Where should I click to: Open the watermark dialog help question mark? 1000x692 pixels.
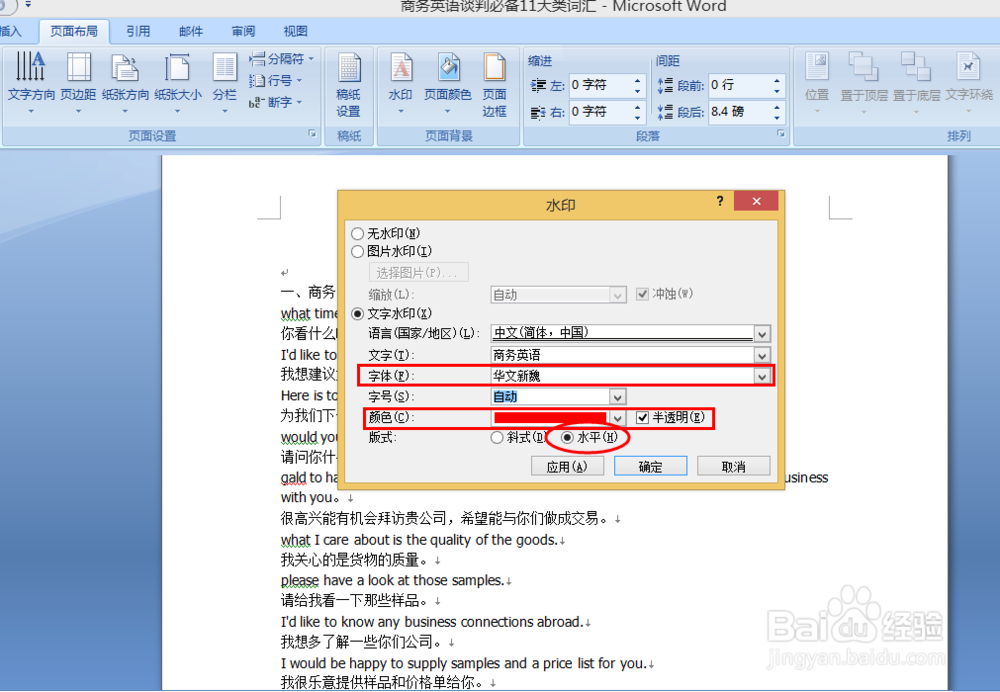coord(720,201)
